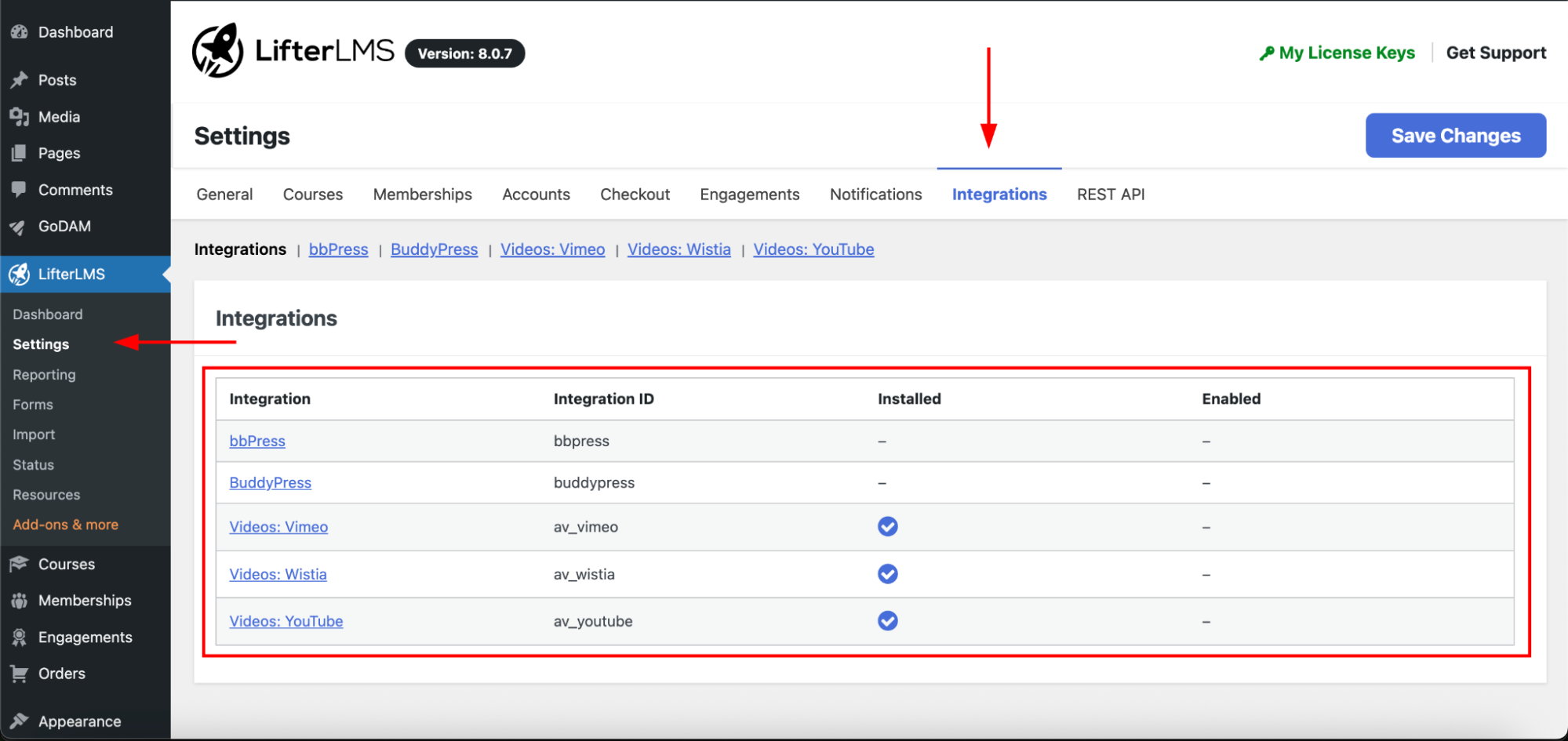Screen dimensions: 1568x741
Task: Click the Get Support link
Action: click(1496, 53)
